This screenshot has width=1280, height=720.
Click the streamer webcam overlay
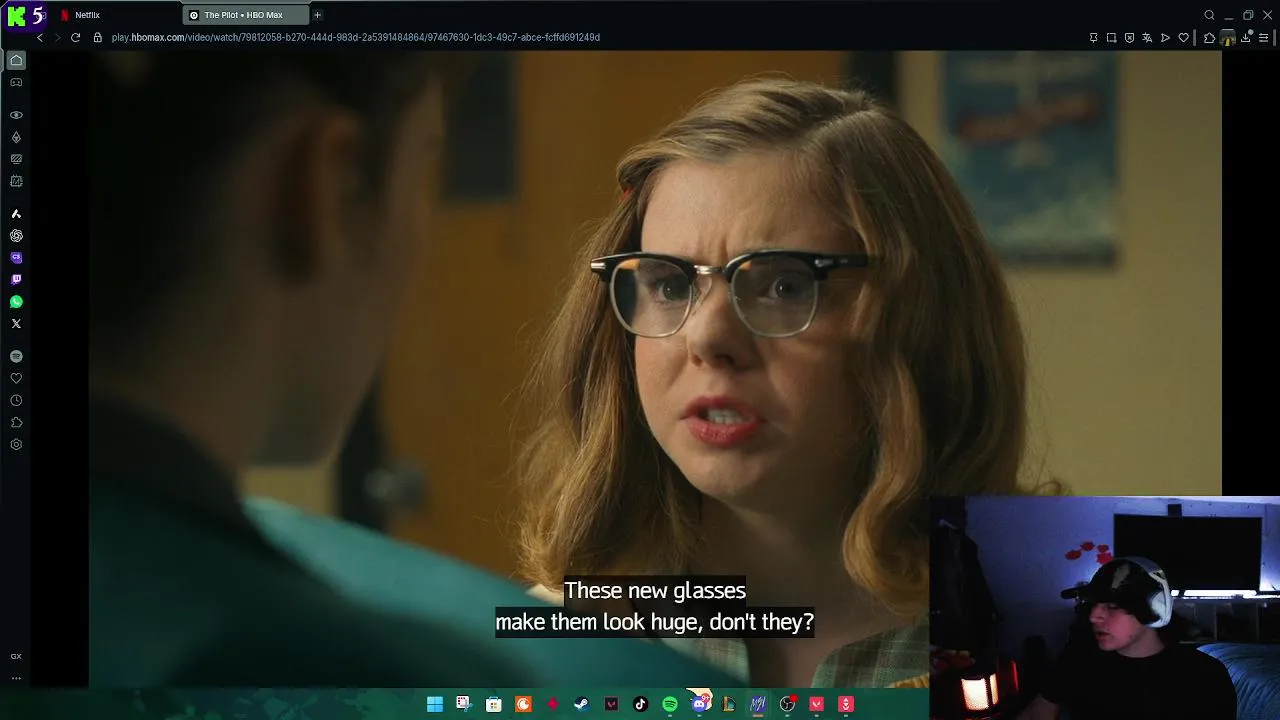pyautogui.click(x=1105, y=608)
